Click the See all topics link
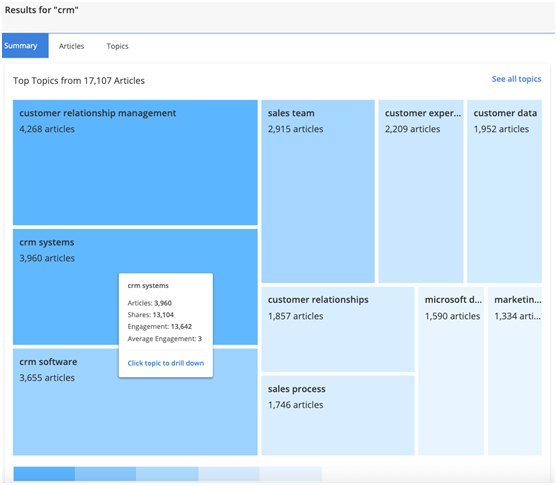Screen dimensions: 557x485 coord(516,79)
